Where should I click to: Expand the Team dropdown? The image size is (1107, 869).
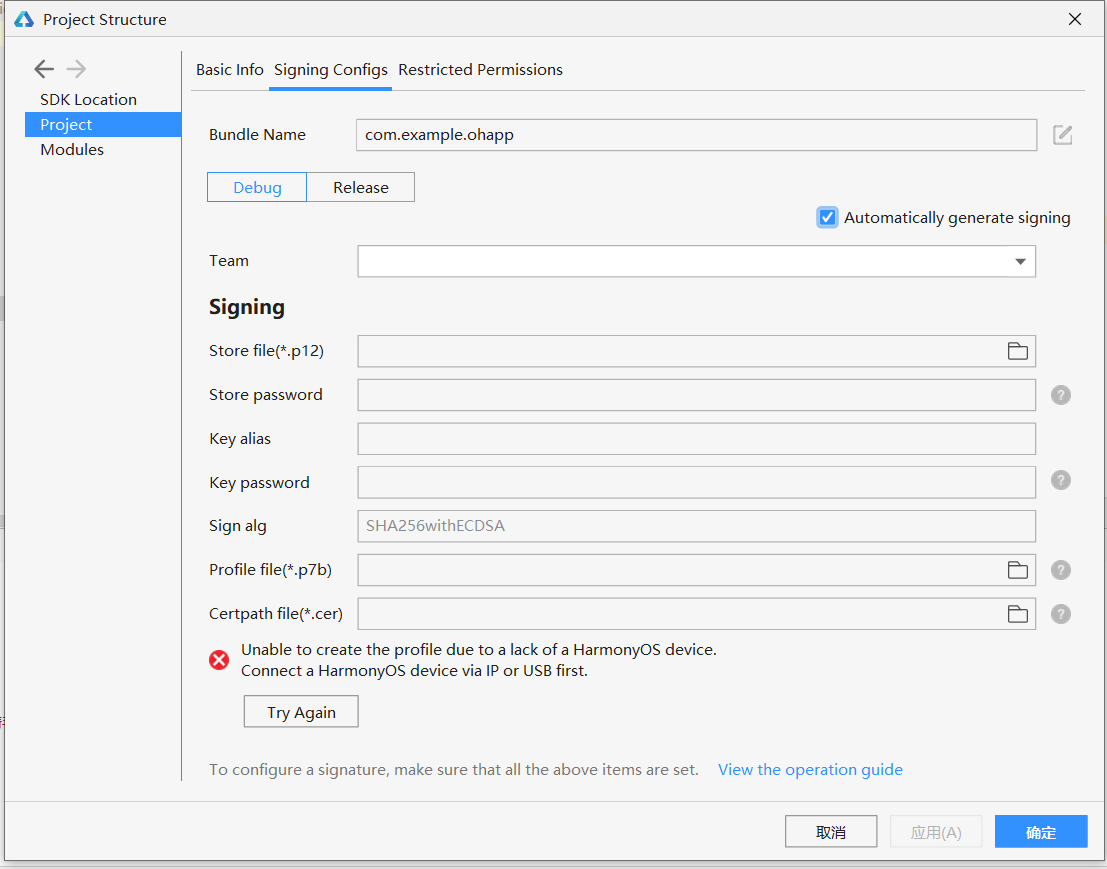pos(1020,261)
